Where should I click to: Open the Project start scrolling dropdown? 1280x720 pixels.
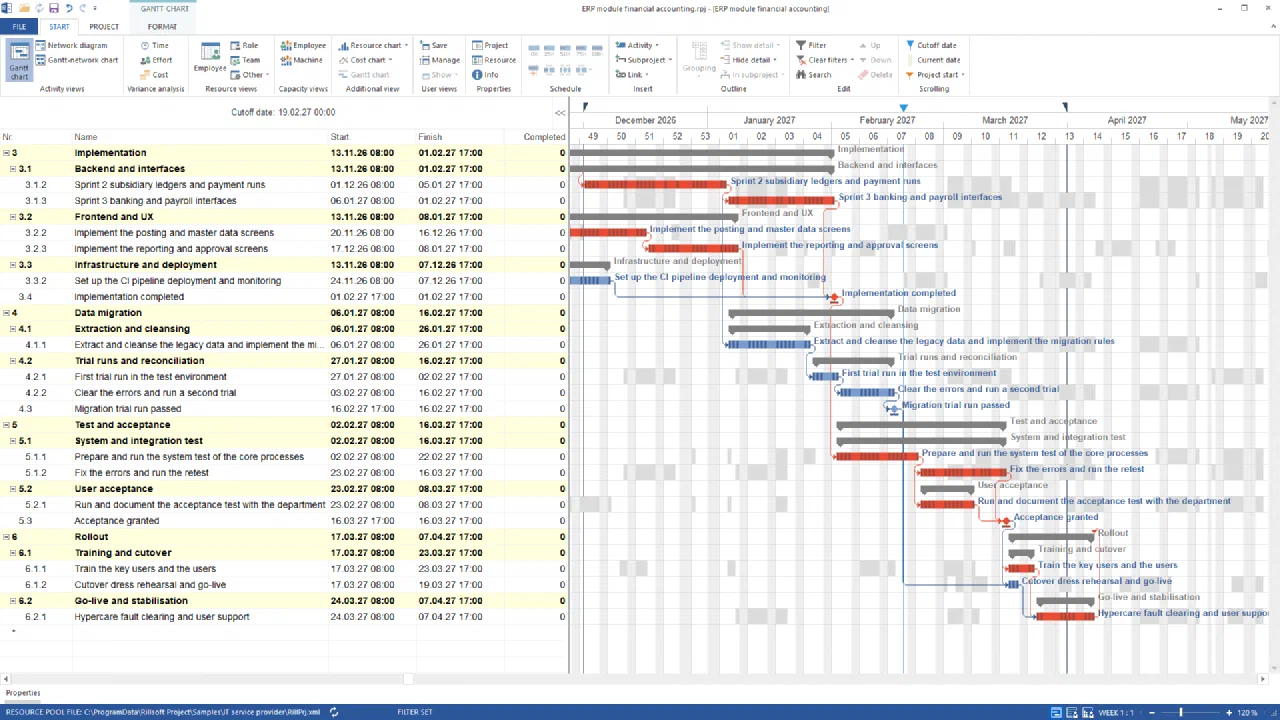tap(935, 75)
